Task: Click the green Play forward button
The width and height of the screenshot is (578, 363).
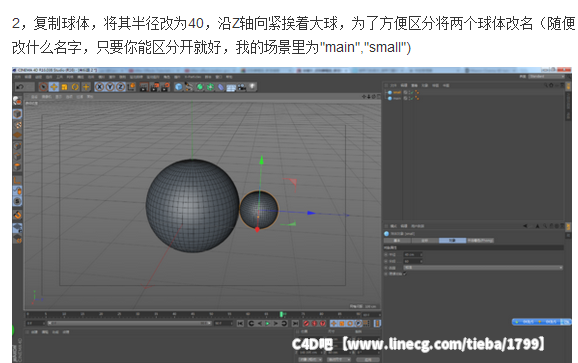Action: point(268,323)
